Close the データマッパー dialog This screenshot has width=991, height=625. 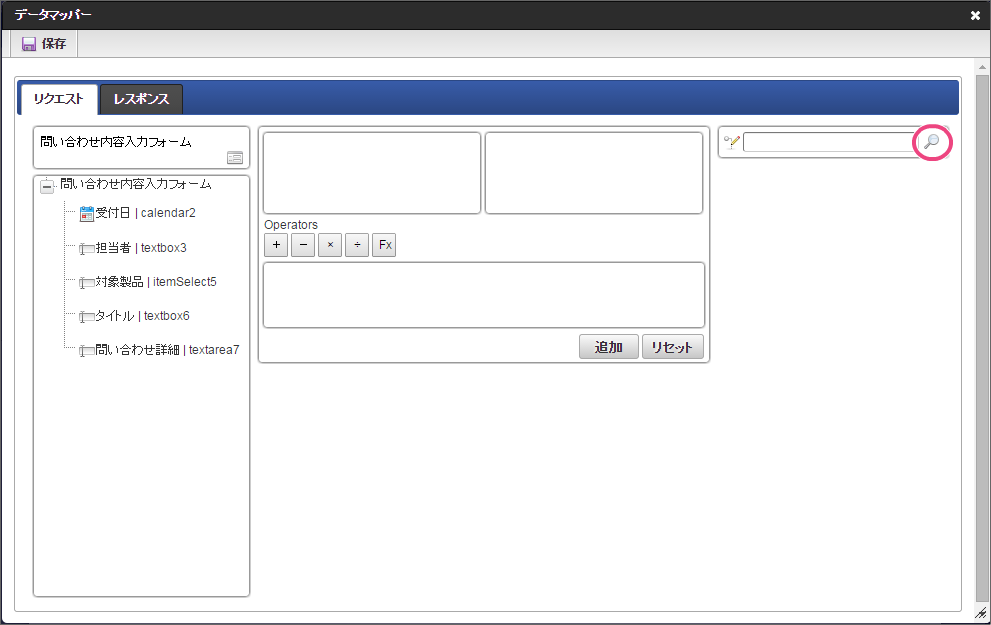tap(975, 16)
